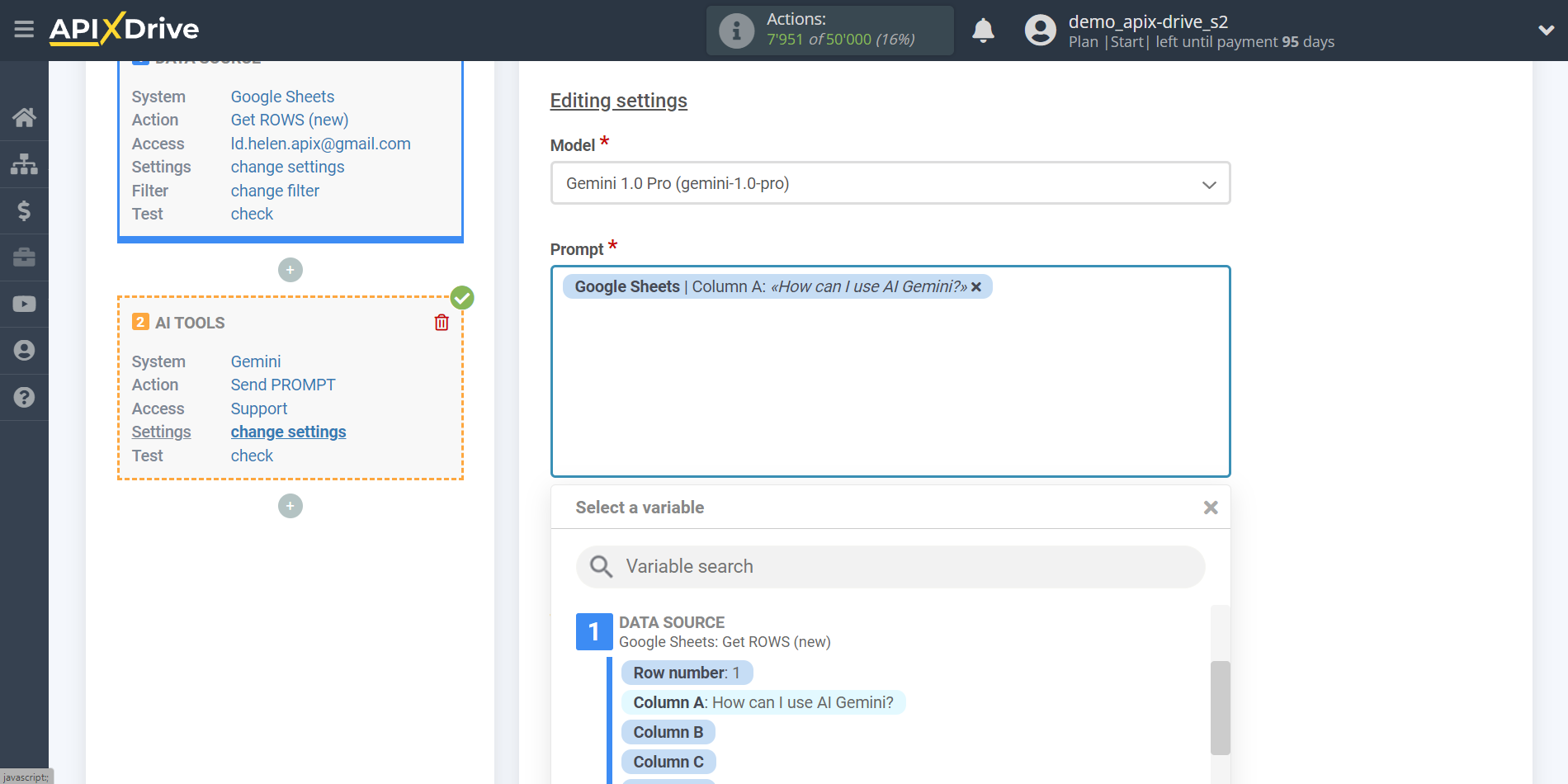
Task: Click Data Source check test link
Action: pyautogui.click(x=252, y=214)
